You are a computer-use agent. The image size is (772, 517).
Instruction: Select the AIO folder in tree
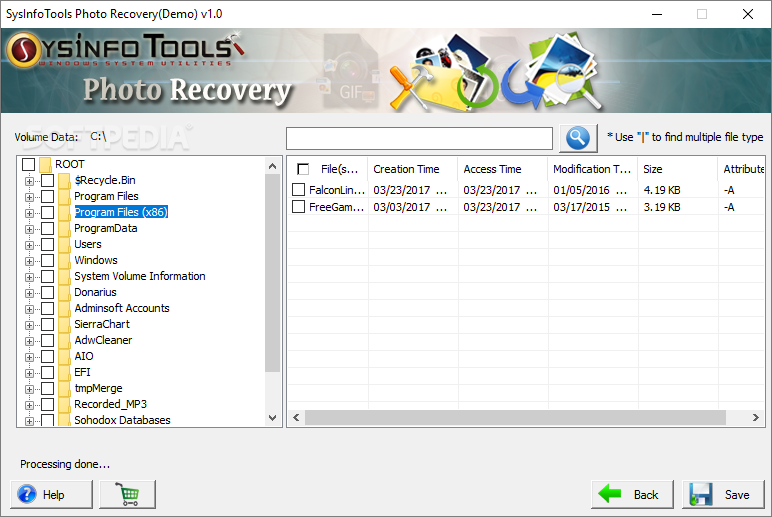(84, 356)
